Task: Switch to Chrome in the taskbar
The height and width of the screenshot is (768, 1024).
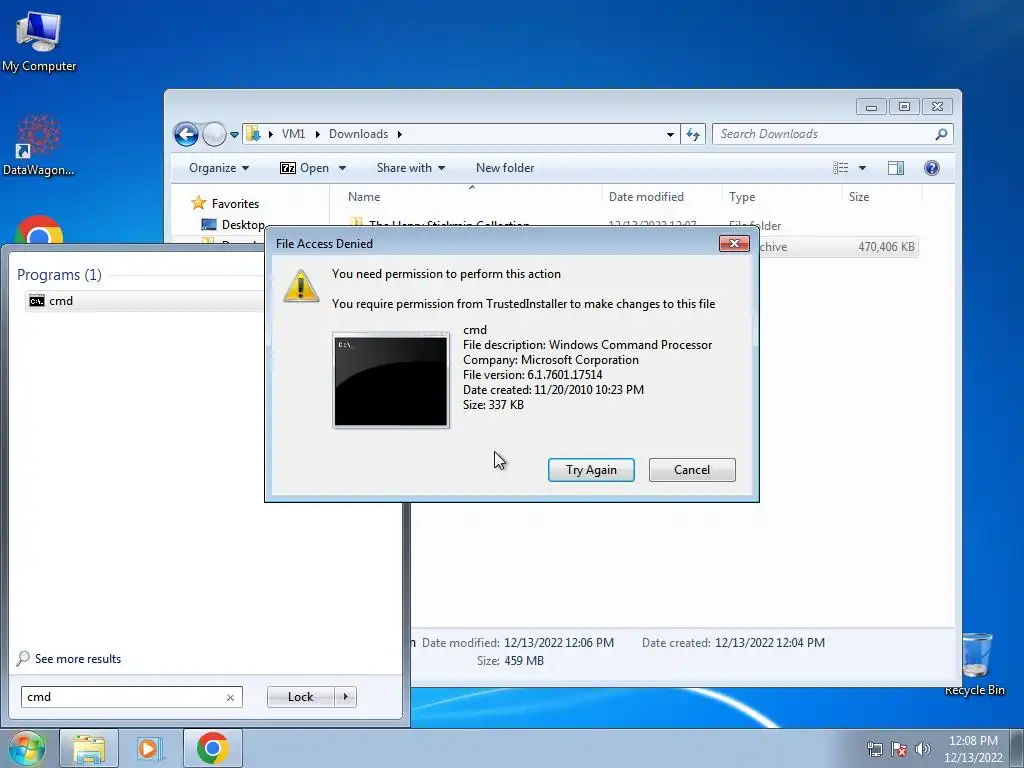Action: coord(212,748)
